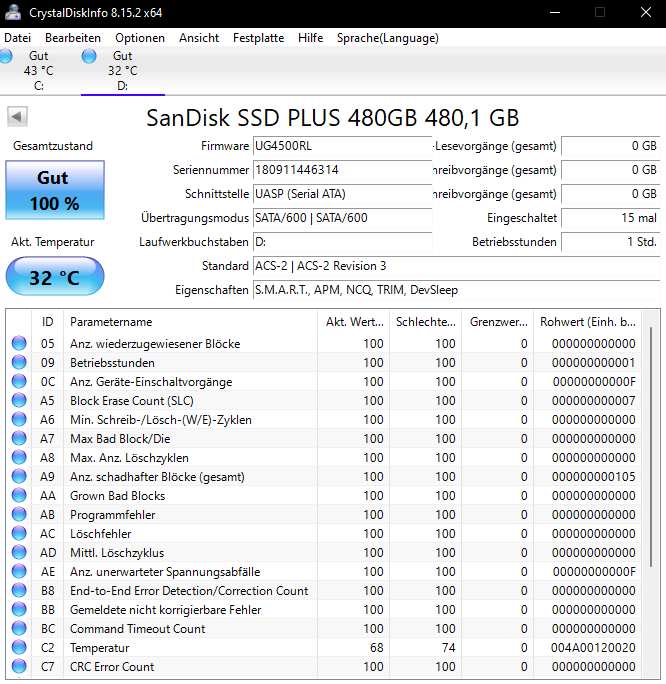The image size is (666, 684).
Task: Click the Parametername column header
Action: click(190, 322)
